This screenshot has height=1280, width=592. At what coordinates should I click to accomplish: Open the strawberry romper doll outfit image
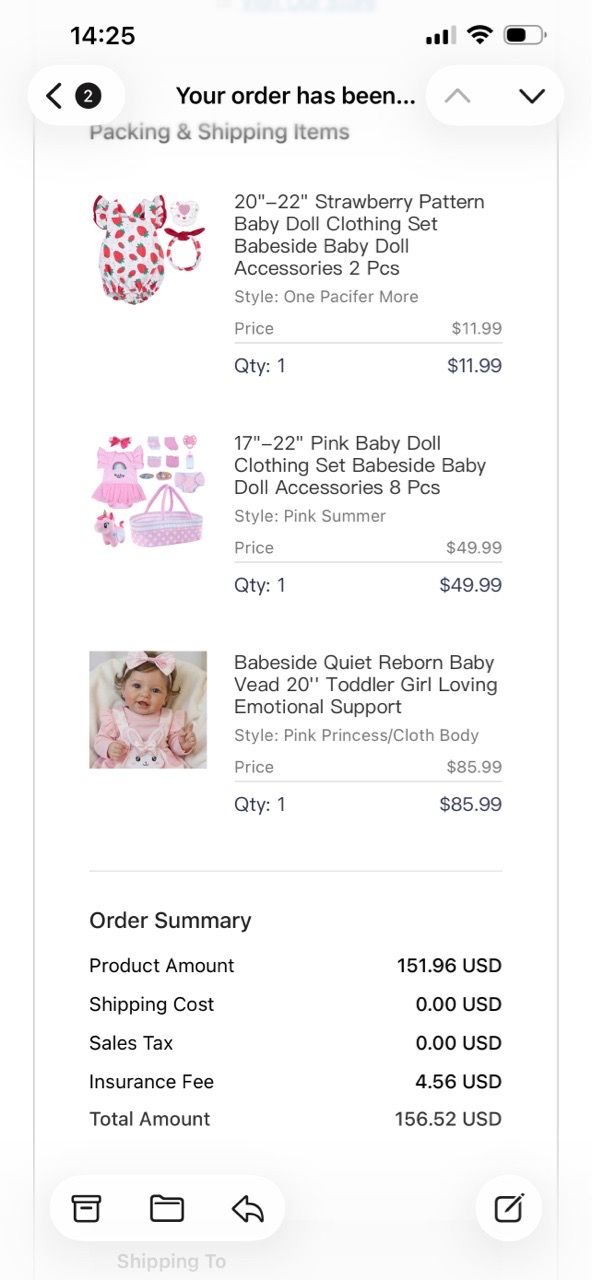tap(148, 250)
